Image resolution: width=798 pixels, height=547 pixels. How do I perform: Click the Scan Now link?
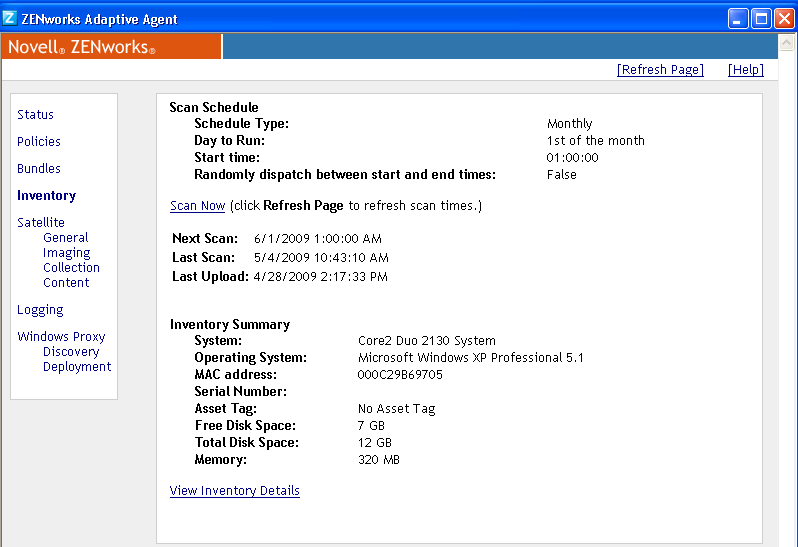coord(197,206)
